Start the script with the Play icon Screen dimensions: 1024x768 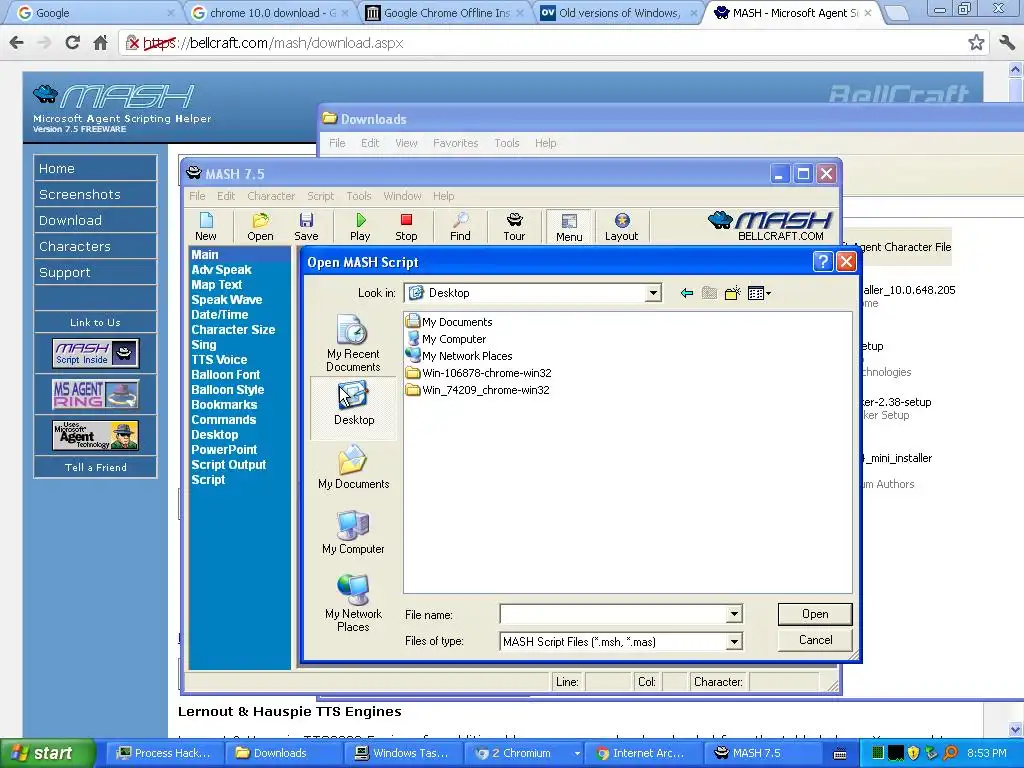360,226
